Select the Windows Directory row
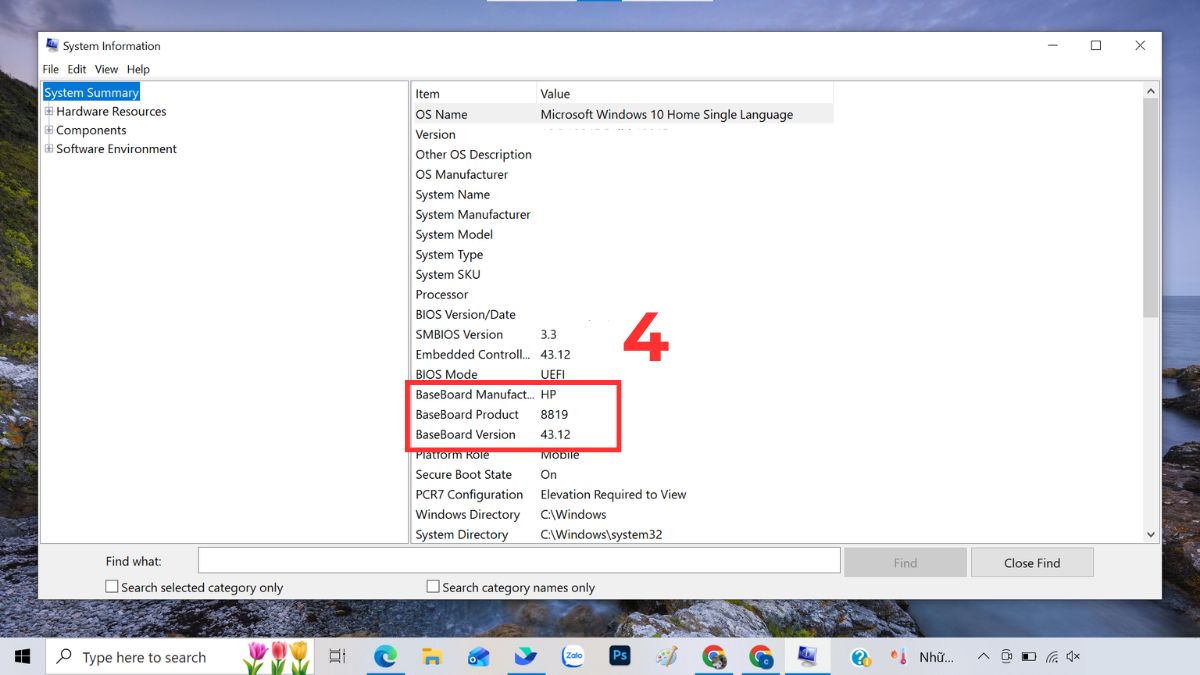 [x=622, y=514]
